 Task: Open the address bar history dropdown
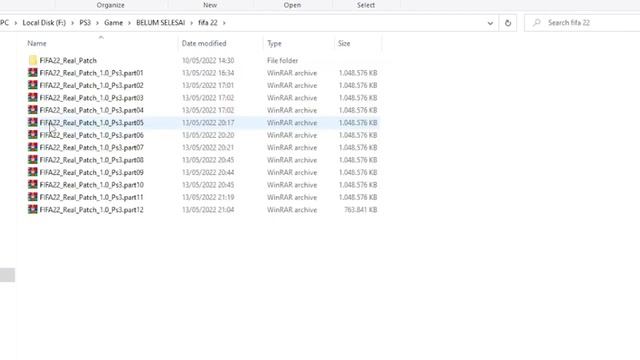pos(490,23)
